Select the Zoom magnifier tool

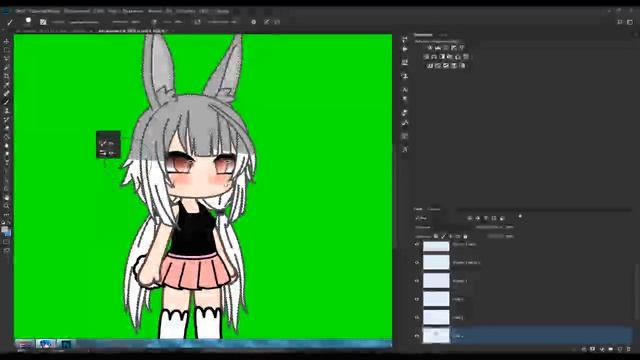[x=6, y=206]
